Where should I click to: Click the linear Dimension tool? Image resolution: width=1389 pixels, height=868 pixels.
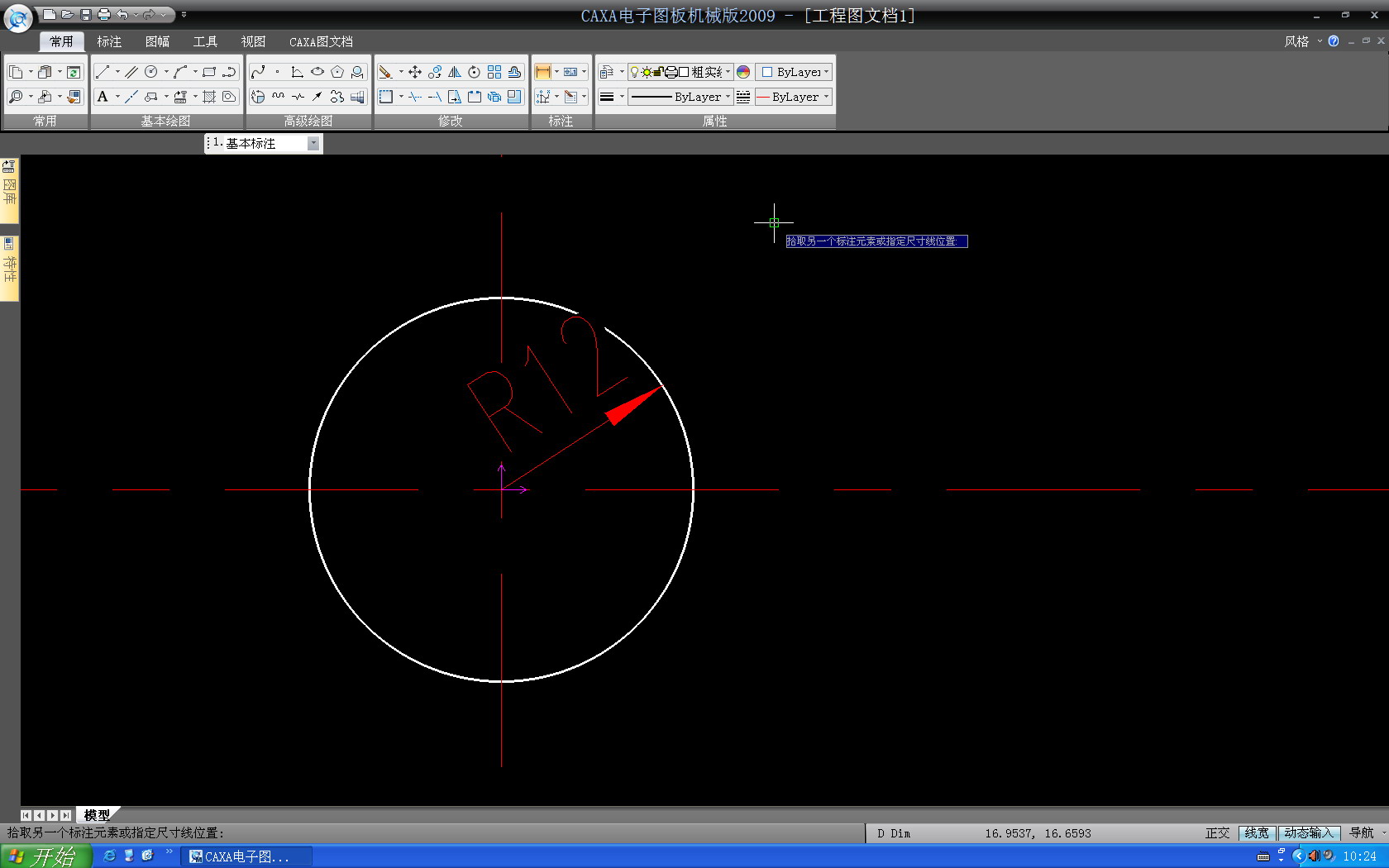tap(542, 72)
